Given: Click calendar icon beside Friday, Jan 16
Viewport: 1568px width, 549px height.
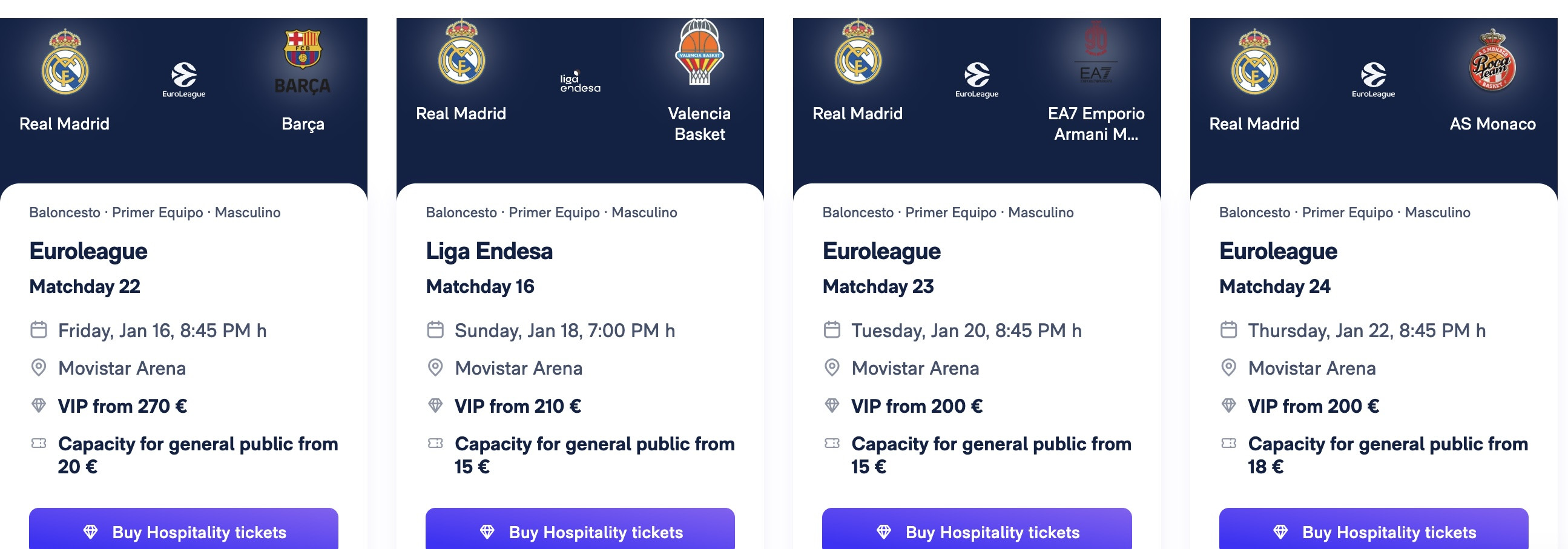Looking at the screenshot, I should click(x=39, y=330).
